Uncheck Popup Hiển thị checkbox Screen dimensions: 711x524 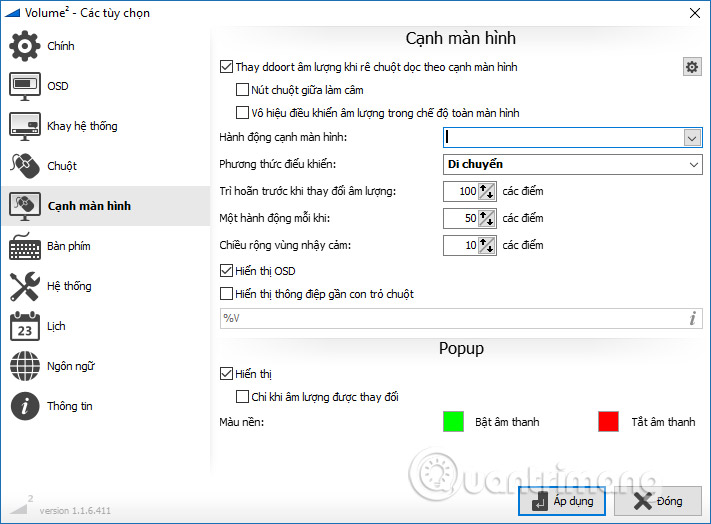point(226,374)
